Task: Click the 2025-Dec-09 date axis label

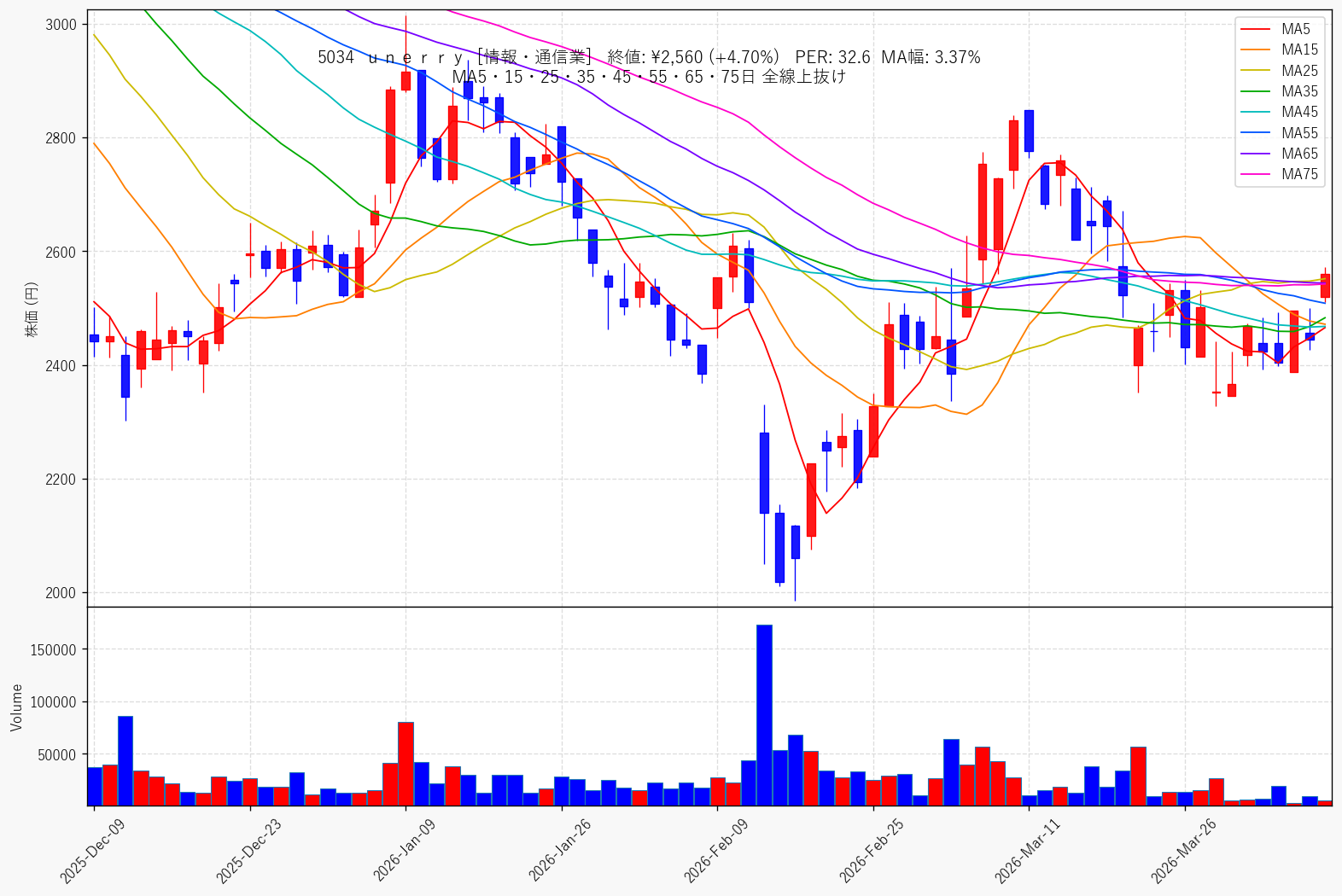Action: tap(92, 850)
